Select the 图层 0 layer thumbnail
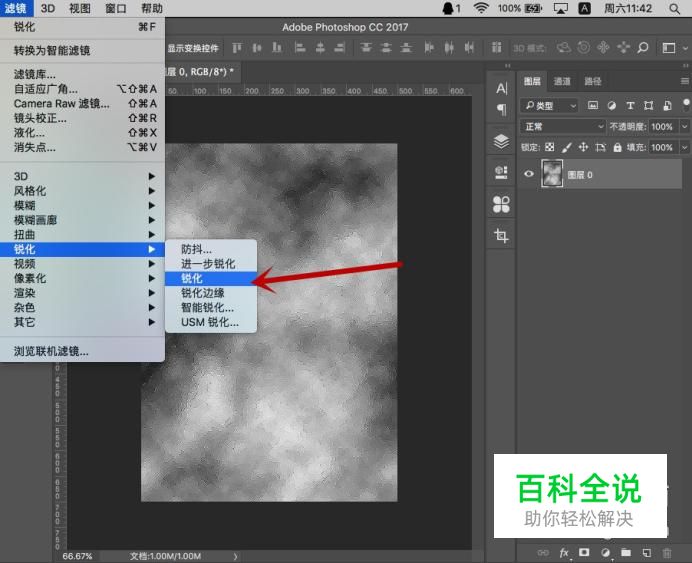 click(552, 173)
